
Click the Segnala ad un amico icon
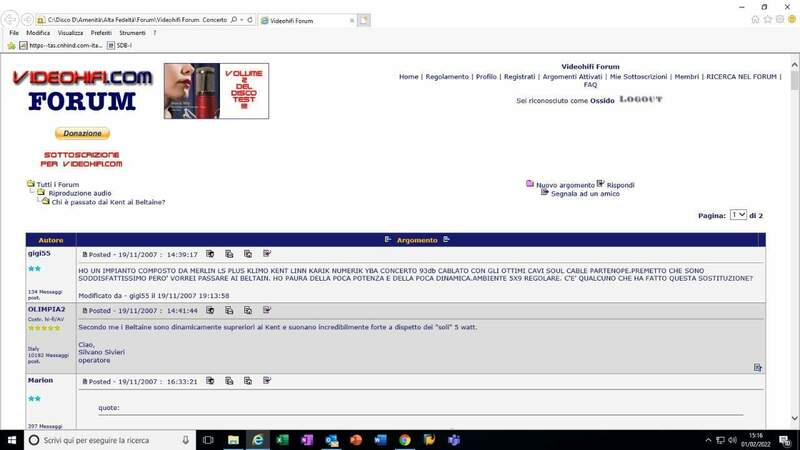pyautogui.click(x=545, y=193)
